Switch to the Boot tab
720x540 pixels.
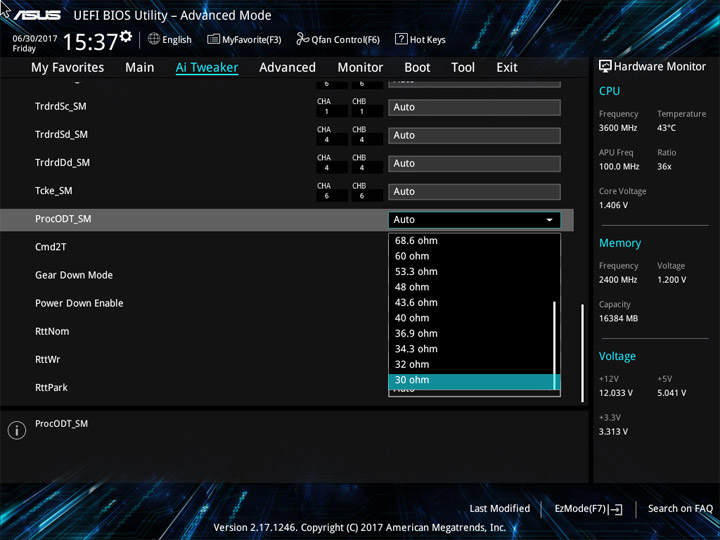[x=417, y=68]
